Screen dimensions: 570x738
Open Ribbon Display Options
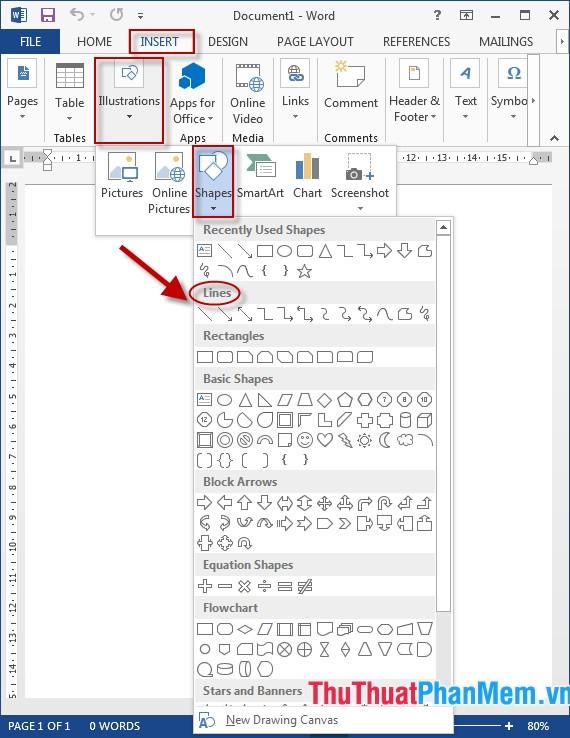(x=466, y=15)
